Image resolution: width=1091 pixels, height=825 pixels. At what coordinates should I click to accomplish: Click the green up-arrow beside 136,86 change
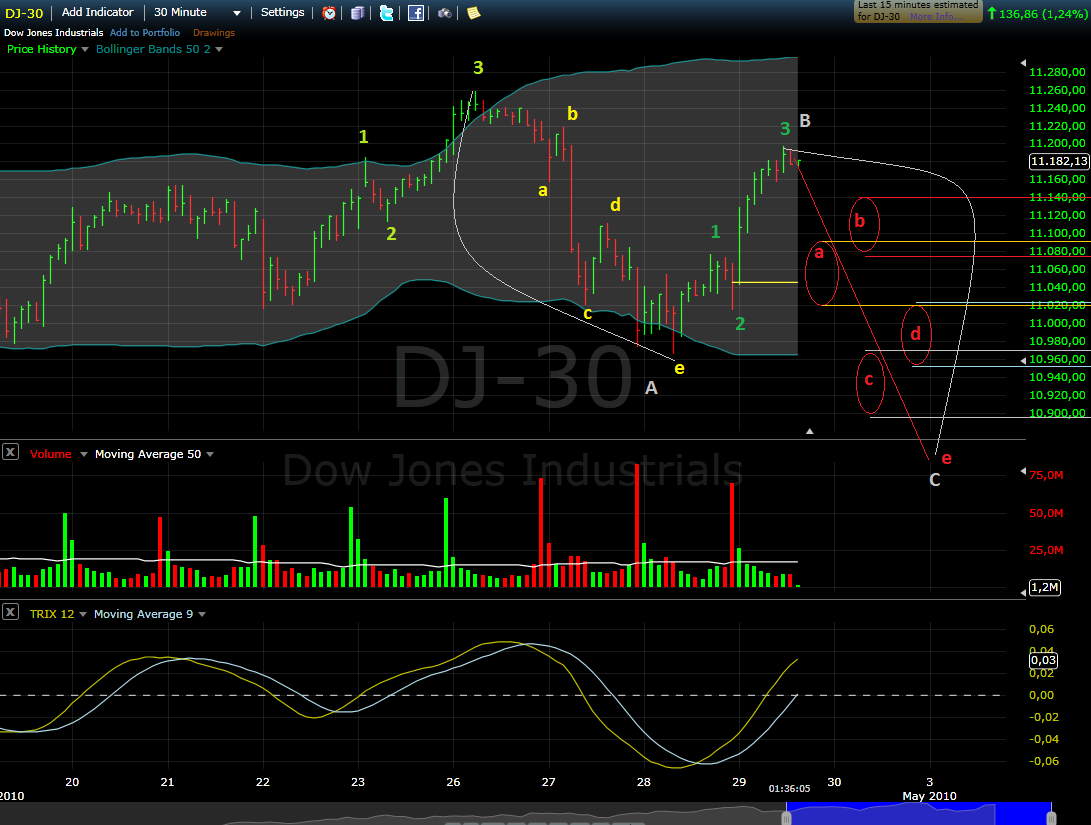tap(992, 13)
